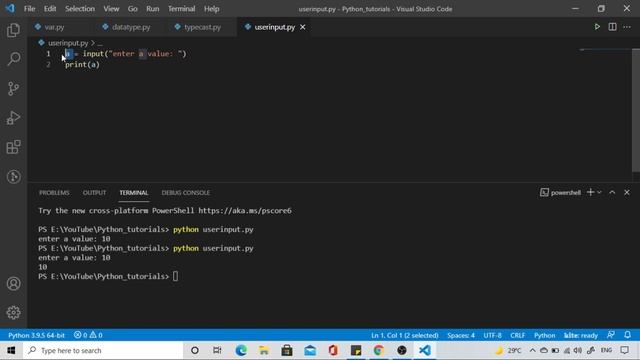Open notifications bell in the status bar

point(628,335)
